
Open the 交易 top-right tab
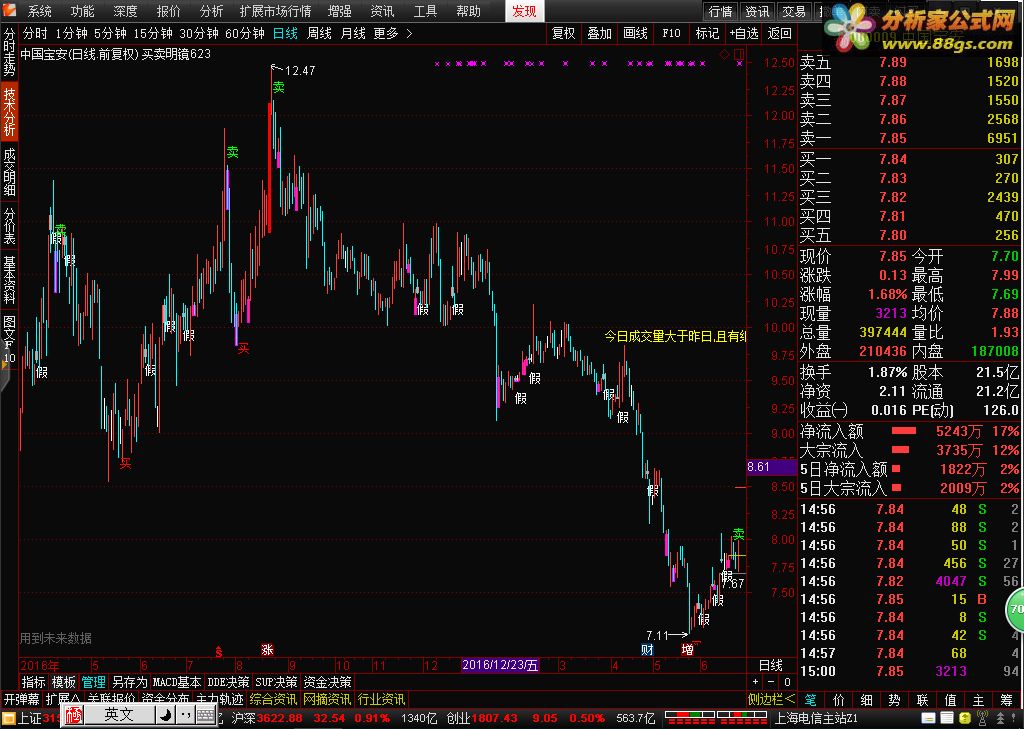tap(794, 12)
